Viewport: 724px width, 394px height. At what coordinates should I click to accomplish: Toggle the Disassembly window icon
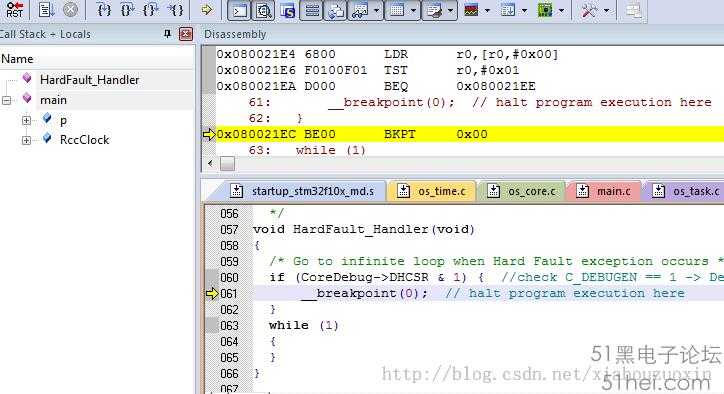point(263,10)
